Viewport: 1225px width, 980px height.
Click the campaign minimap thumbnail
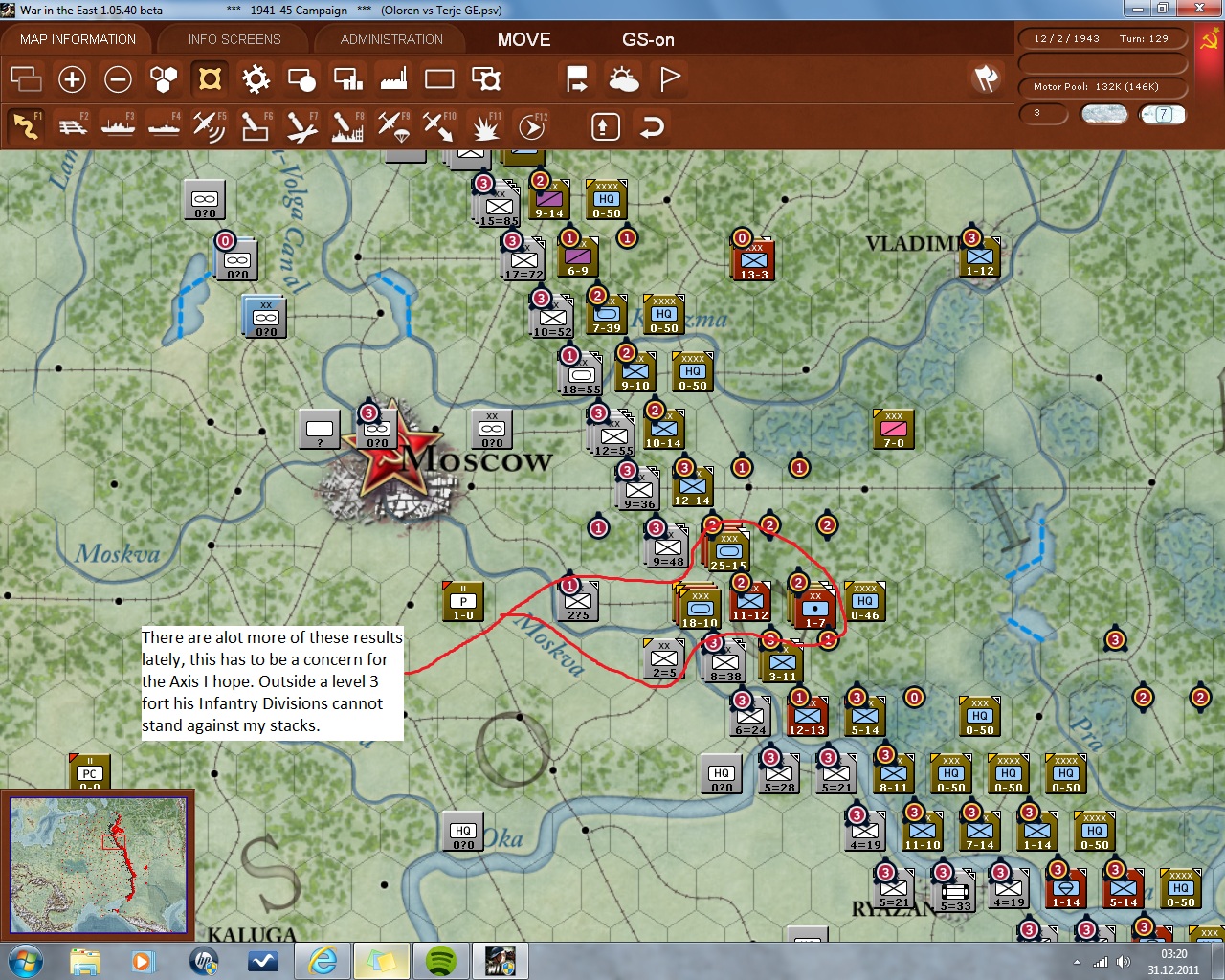pyautogui.click(x=98, y=865)
